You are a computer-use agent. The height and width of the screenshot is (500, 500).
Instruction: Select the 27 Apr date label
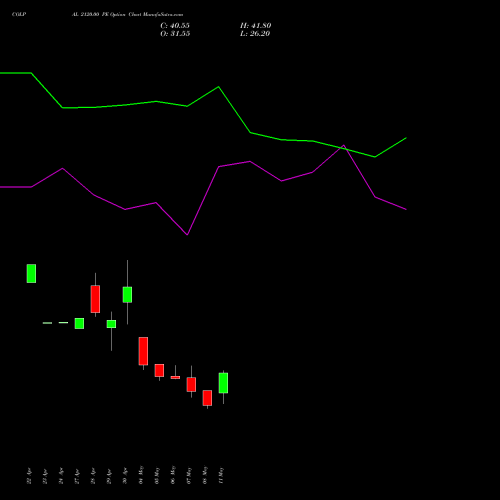77,476
